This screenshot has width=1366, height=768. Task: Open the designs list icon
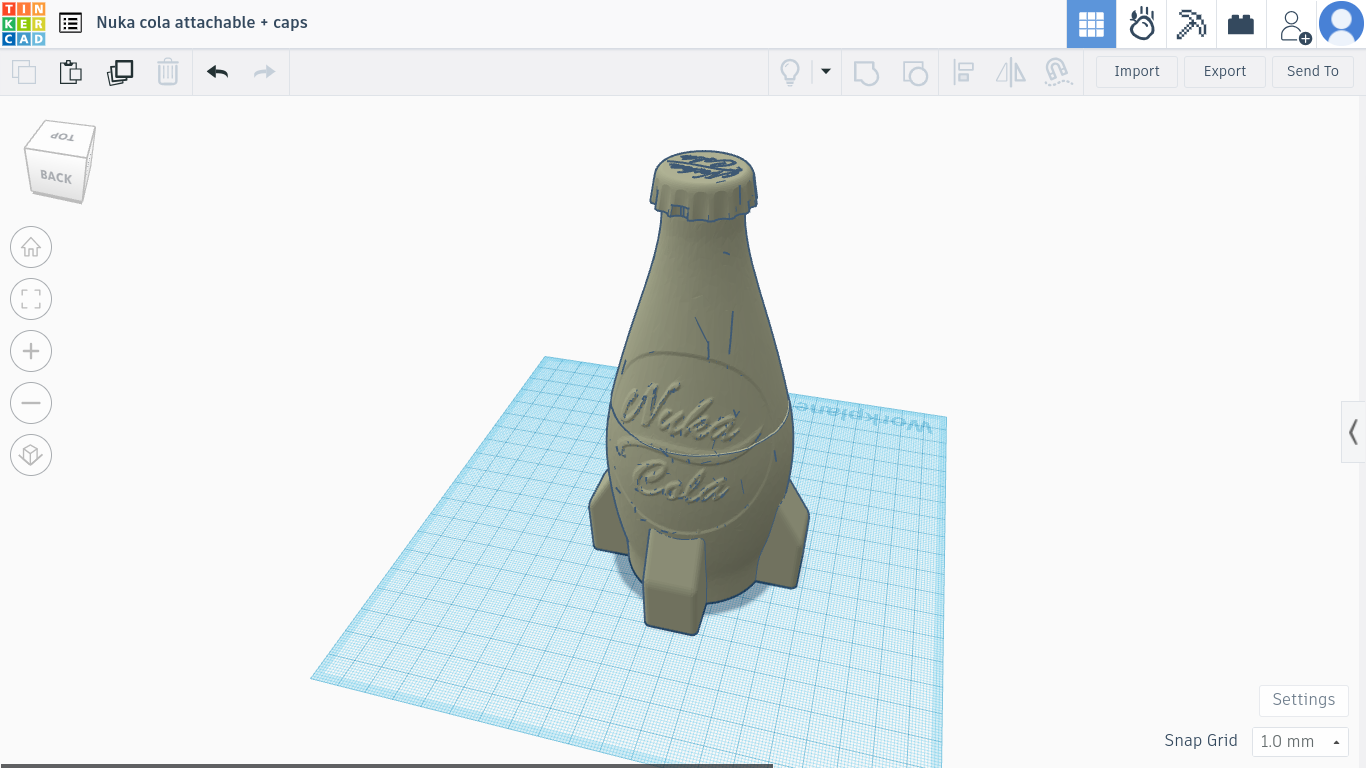70,22
